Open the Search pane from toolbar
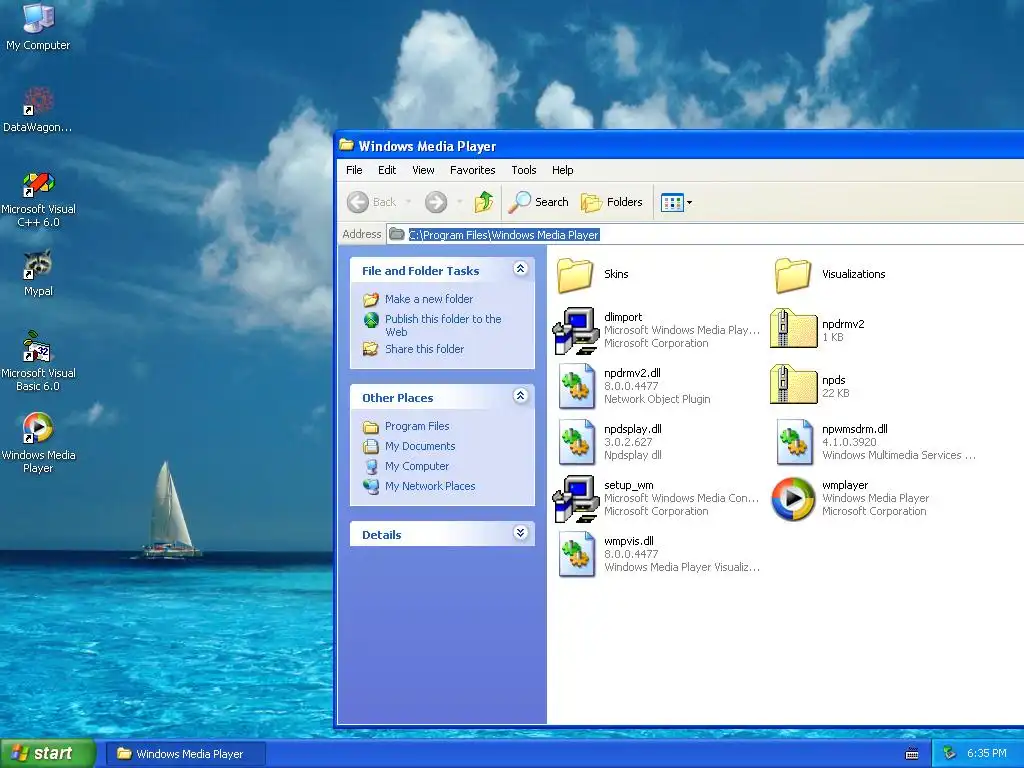 coord(539,202)
